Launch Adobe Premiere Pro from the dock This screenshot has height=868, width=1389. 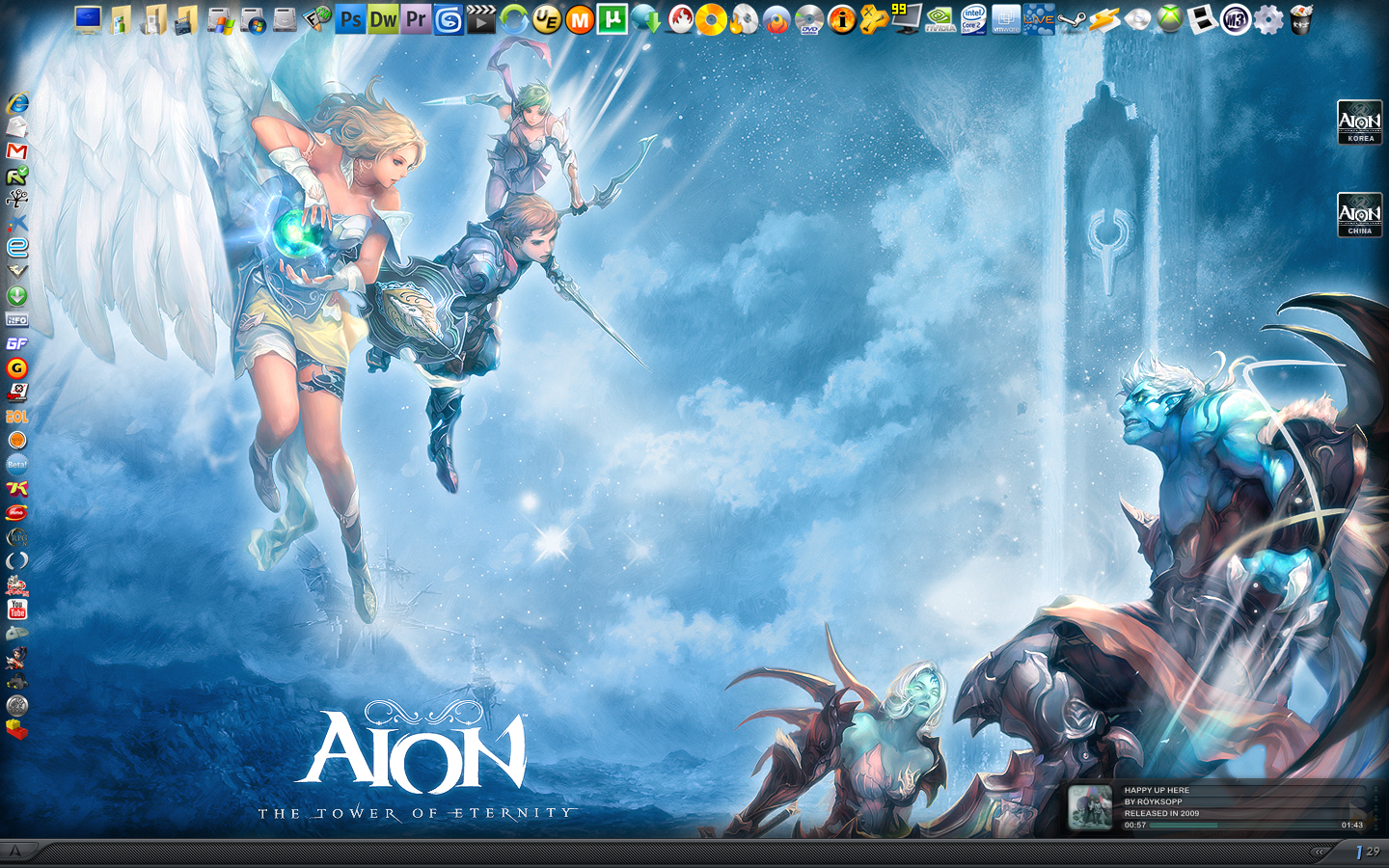point(416,19)
